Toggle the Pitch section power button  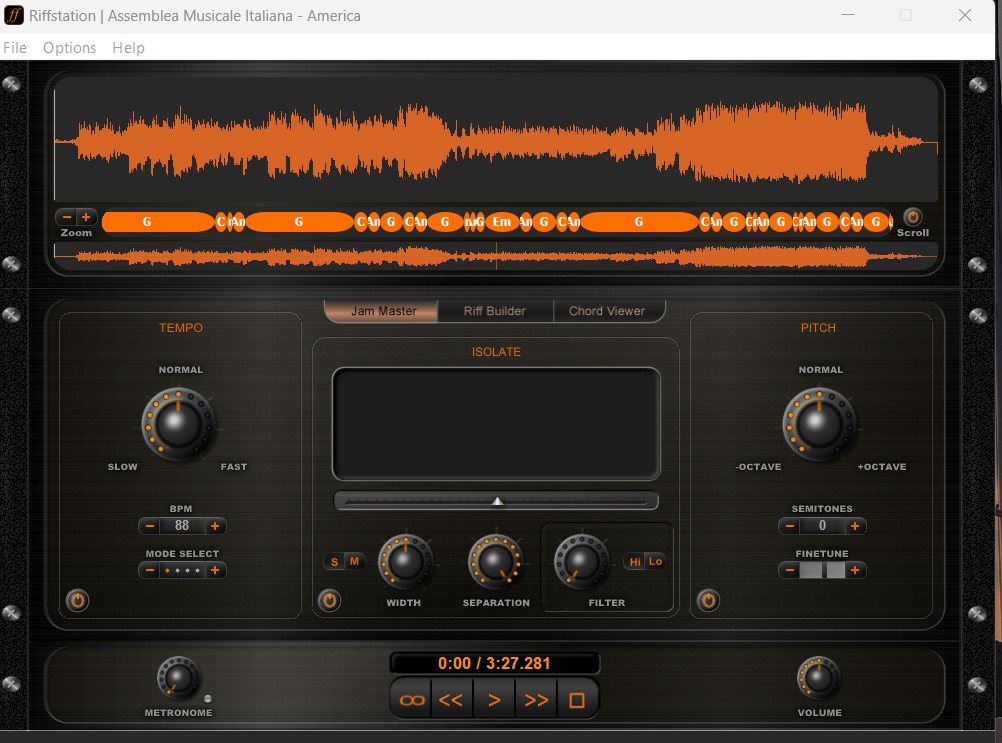tap(708, 601)
